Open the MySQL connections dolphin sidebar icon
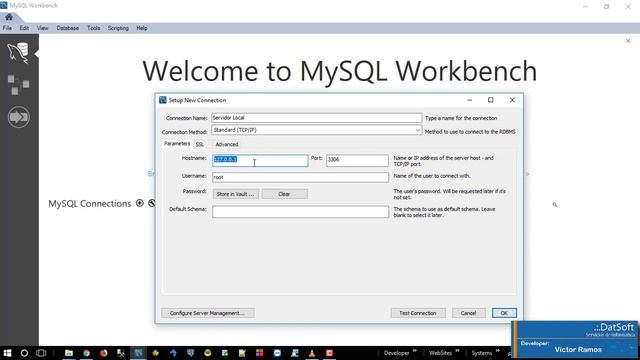Screen dimensions: 640x360 [x=18, y=53]
